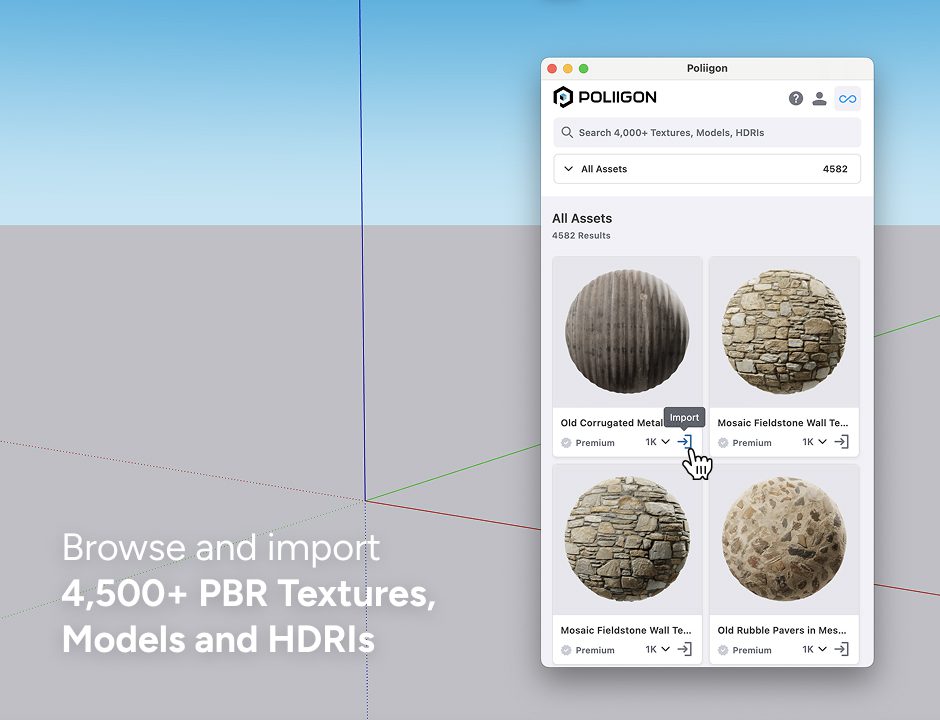Click the Poliigon logo
The image size is (940, 720).
[x=604, y=97]
